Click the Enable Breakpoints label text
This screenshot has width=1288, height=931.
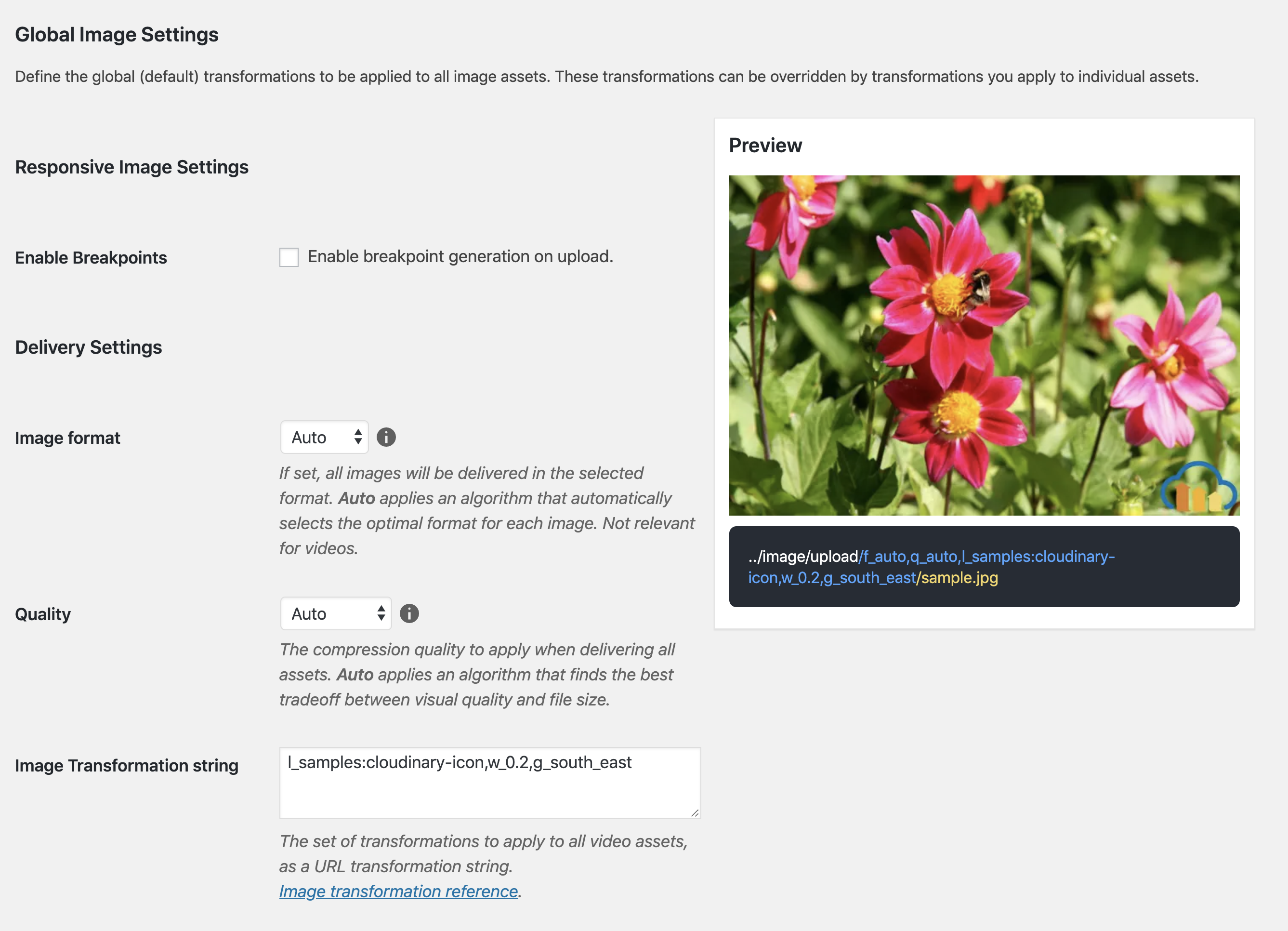(x=90, y=257)
